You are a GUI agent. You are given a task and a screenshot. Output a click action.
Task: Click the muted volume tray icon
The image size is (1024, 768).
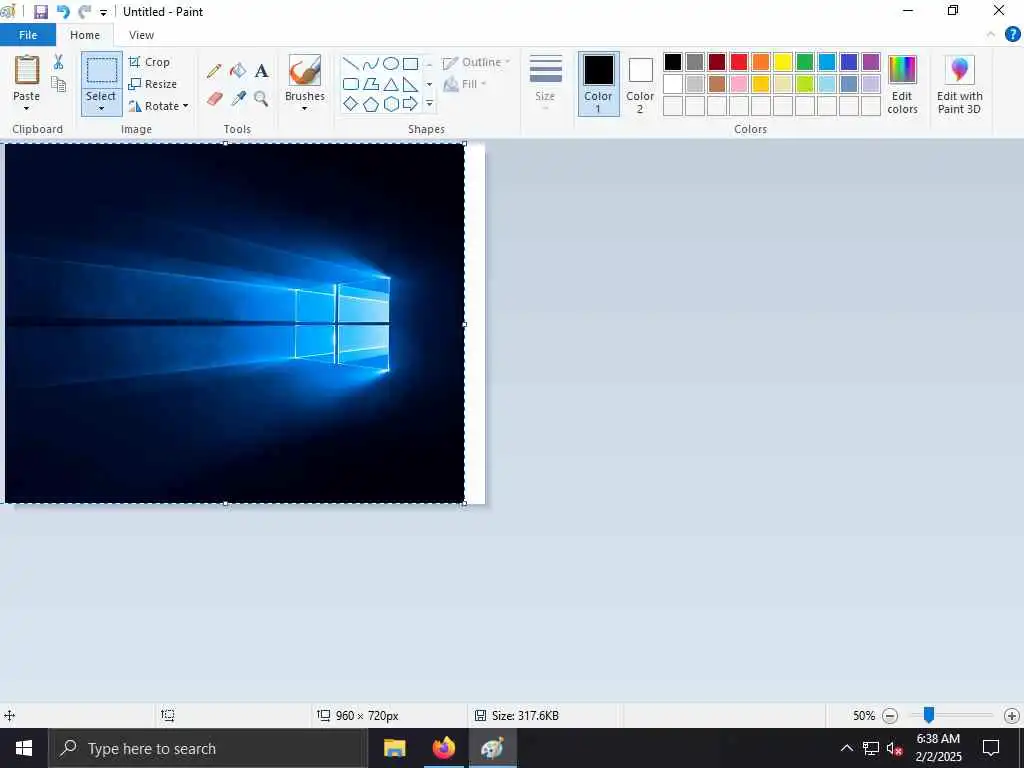[894, 748]
